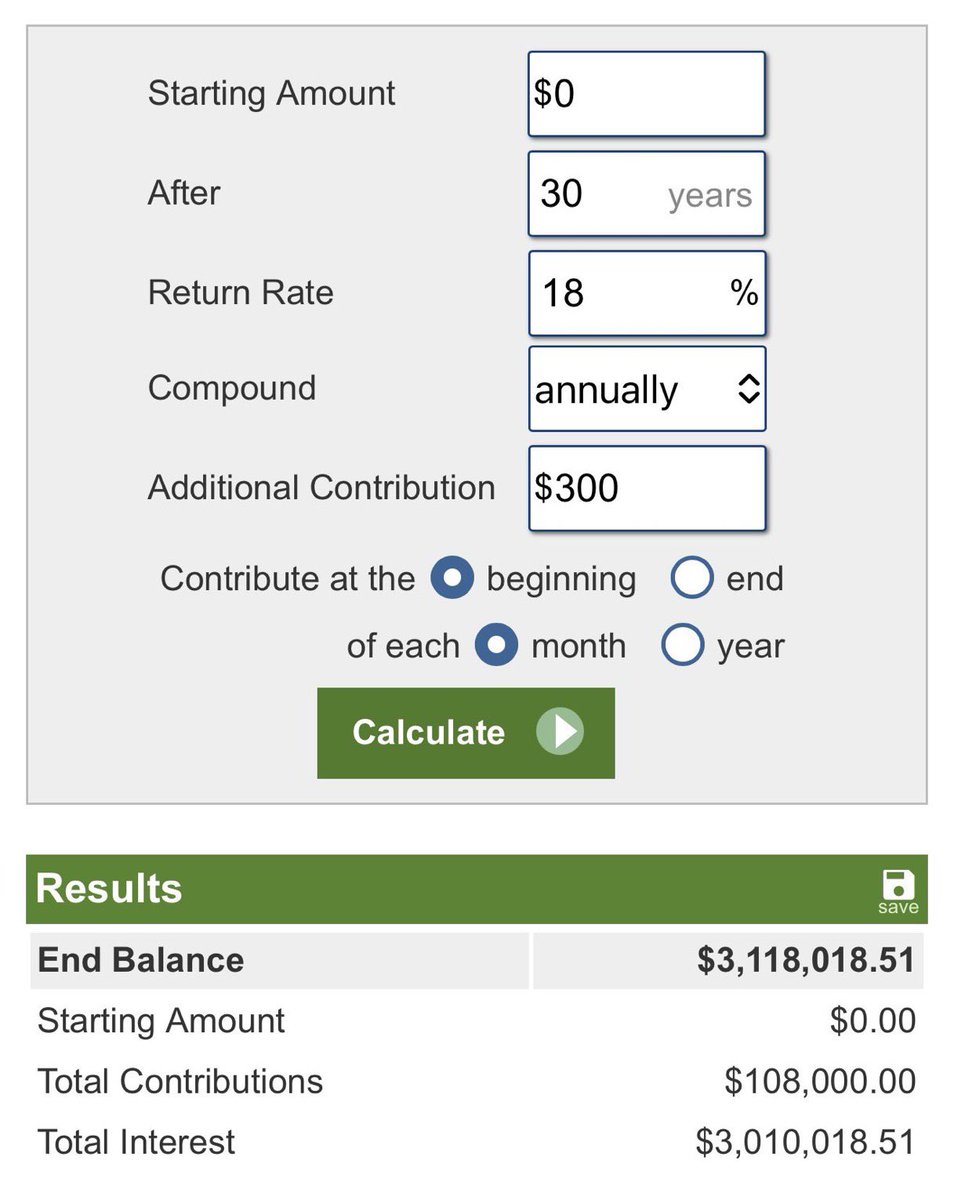Open the Compound annually dropdown
Viewport: 954px width, 1200px height.
[x=646, y=390]
